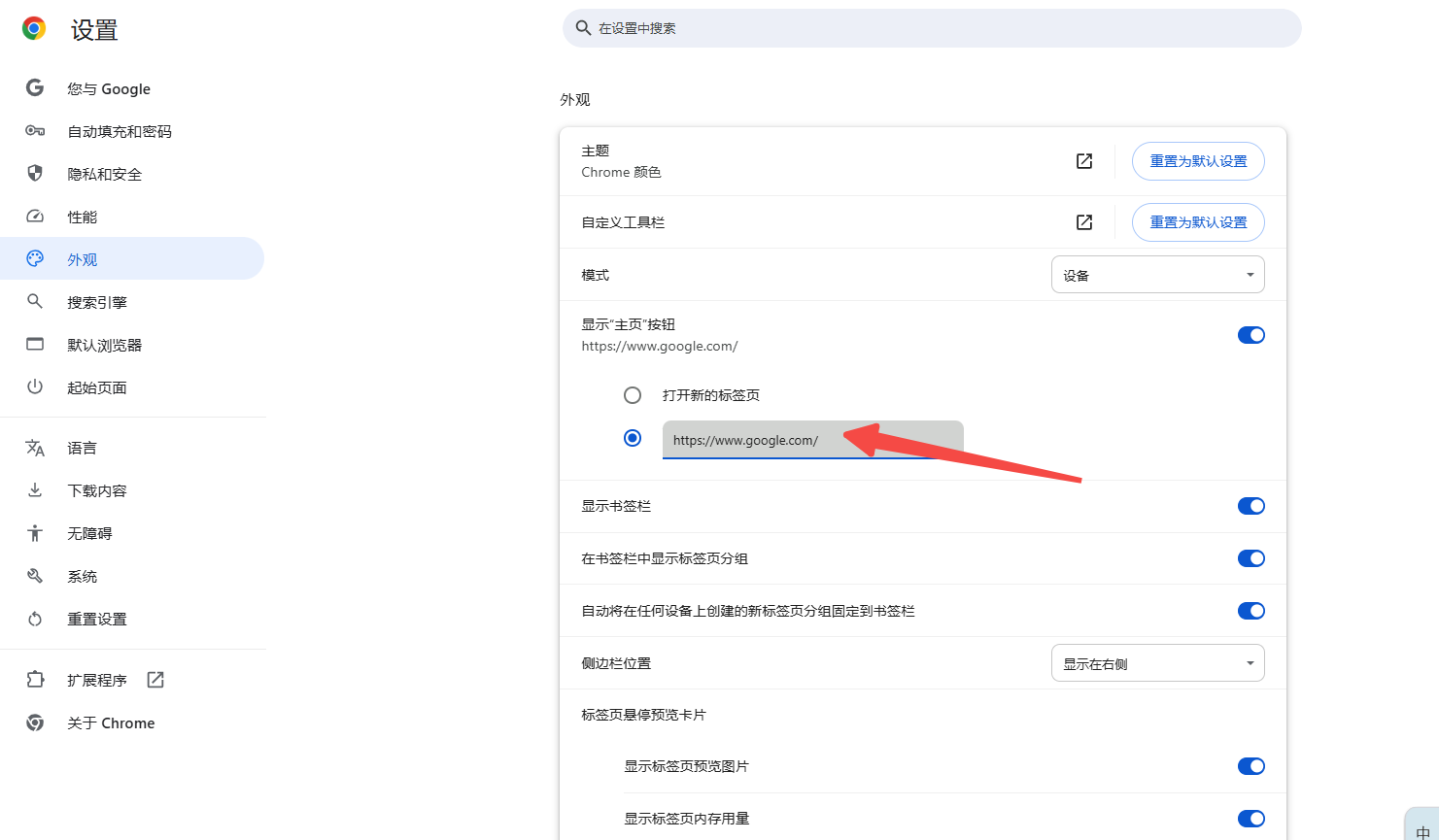Click the browser window icon beside 默认浏览器
Screen dimensions: 1439x840
(35, 345)
